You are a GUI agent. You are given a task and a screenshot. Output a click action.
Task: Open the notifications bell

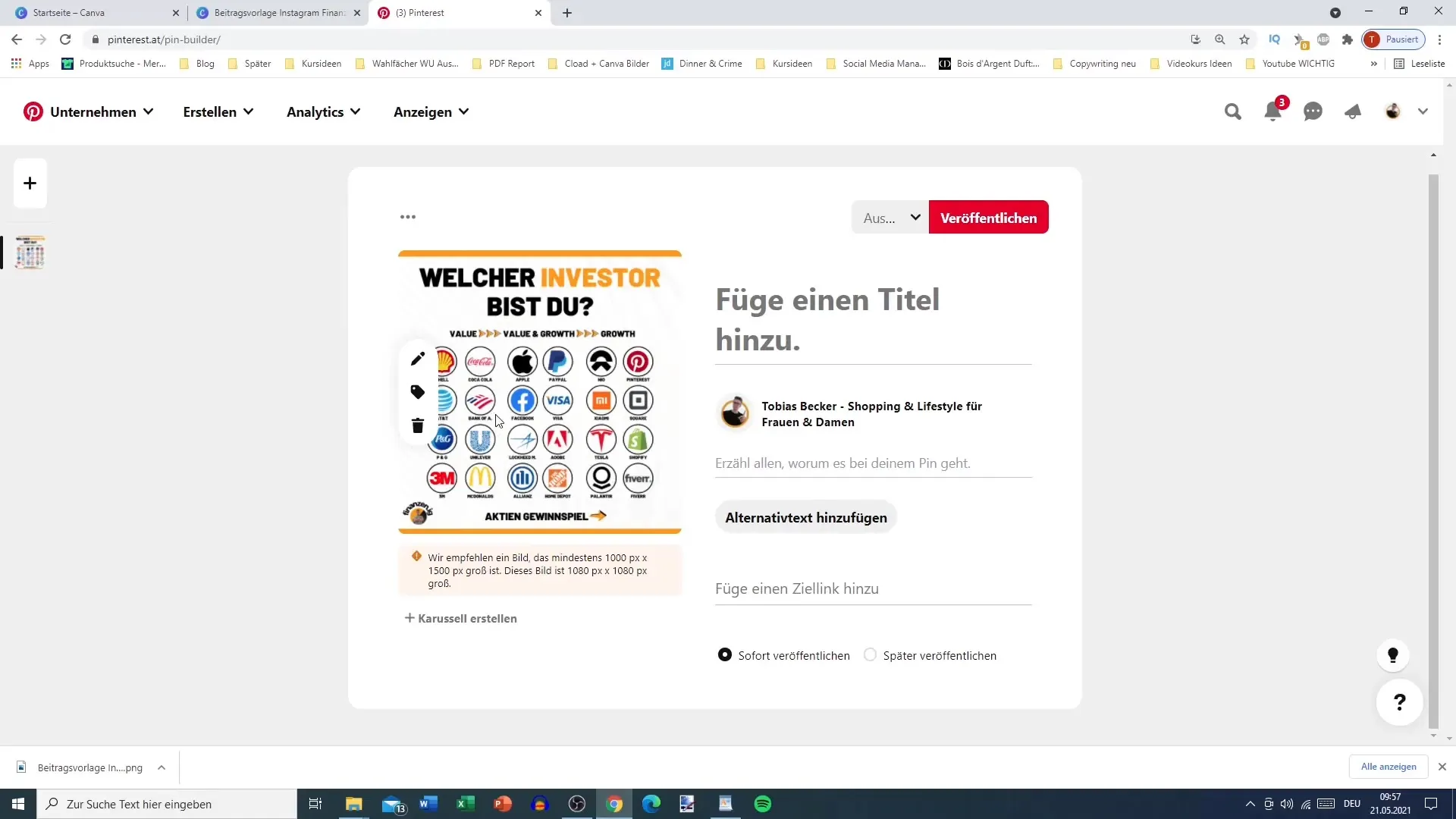coord(1273,112)
